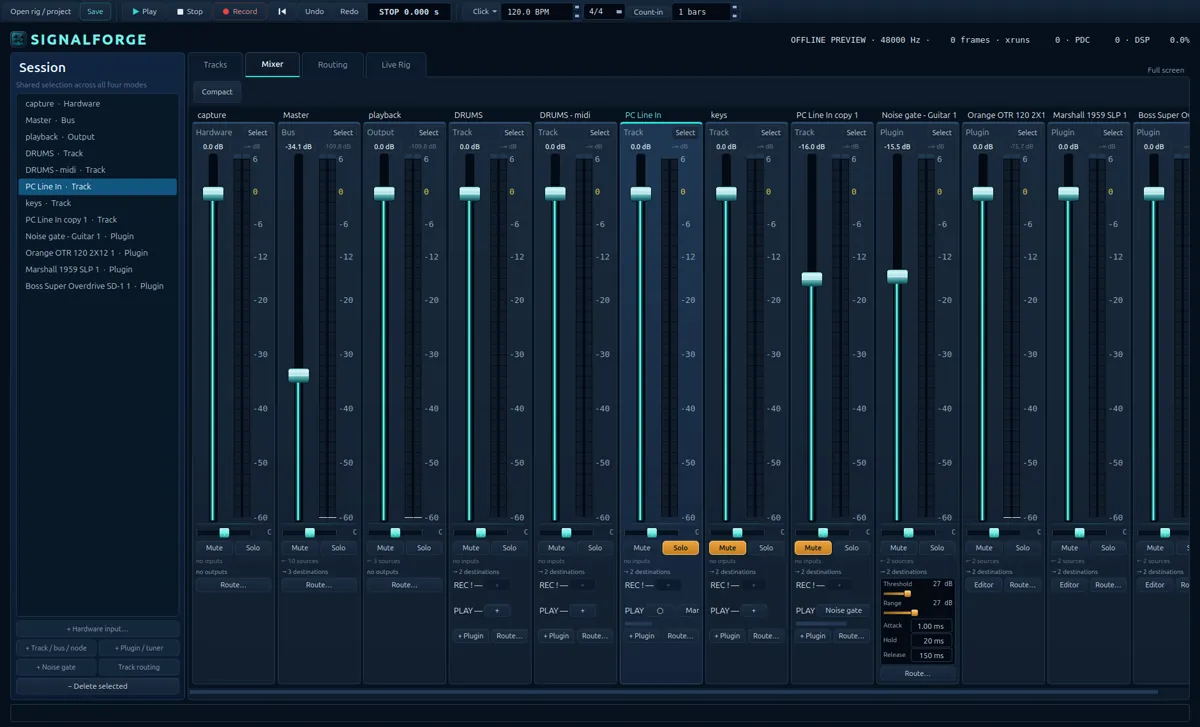This screenshot has height=727, width=1200.
Task: Open Route below Noise gate parameters
Action: (x=917, y=674)
